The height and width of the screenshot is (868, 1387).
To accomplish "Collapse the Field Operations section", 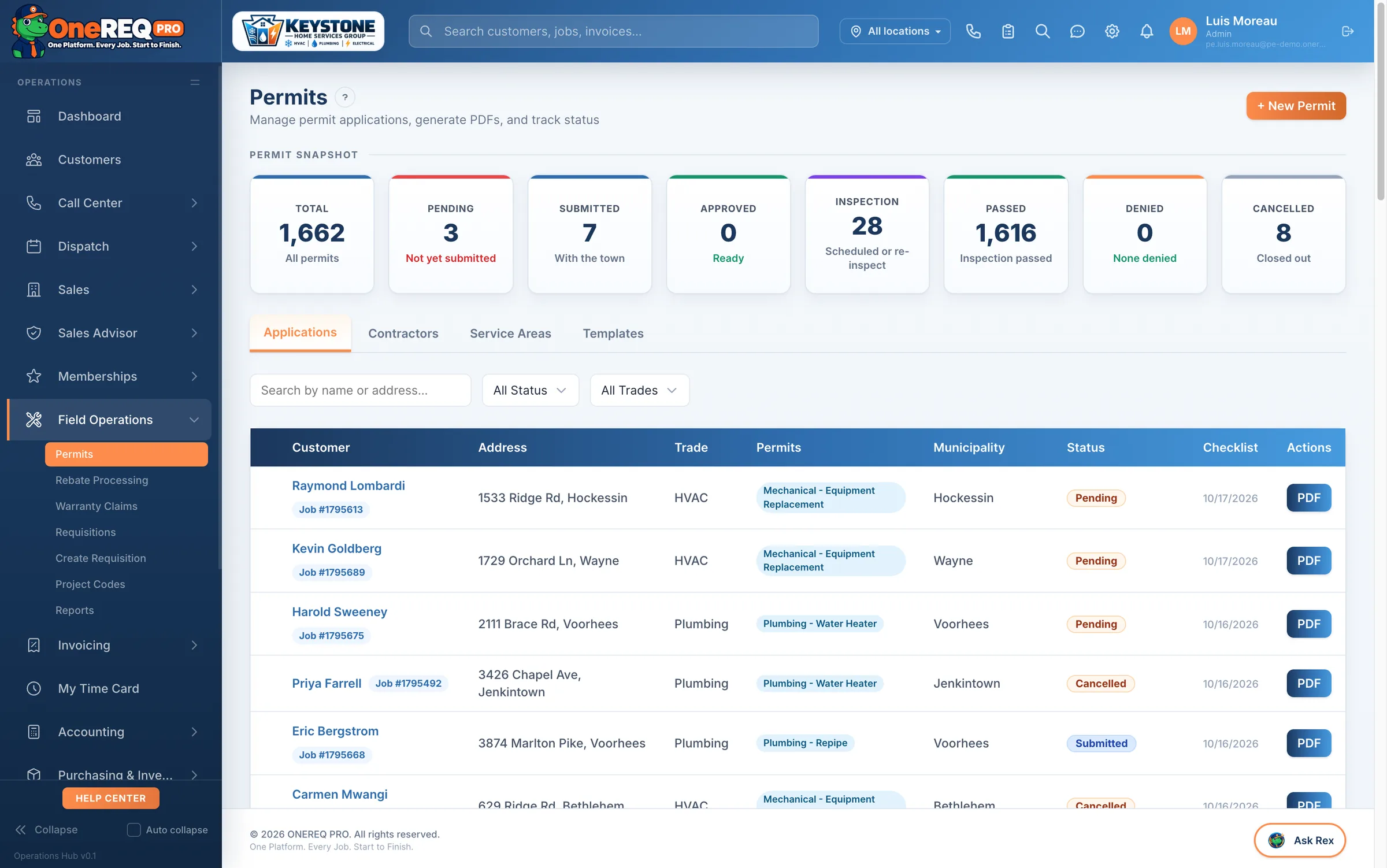I will [109, 420].
